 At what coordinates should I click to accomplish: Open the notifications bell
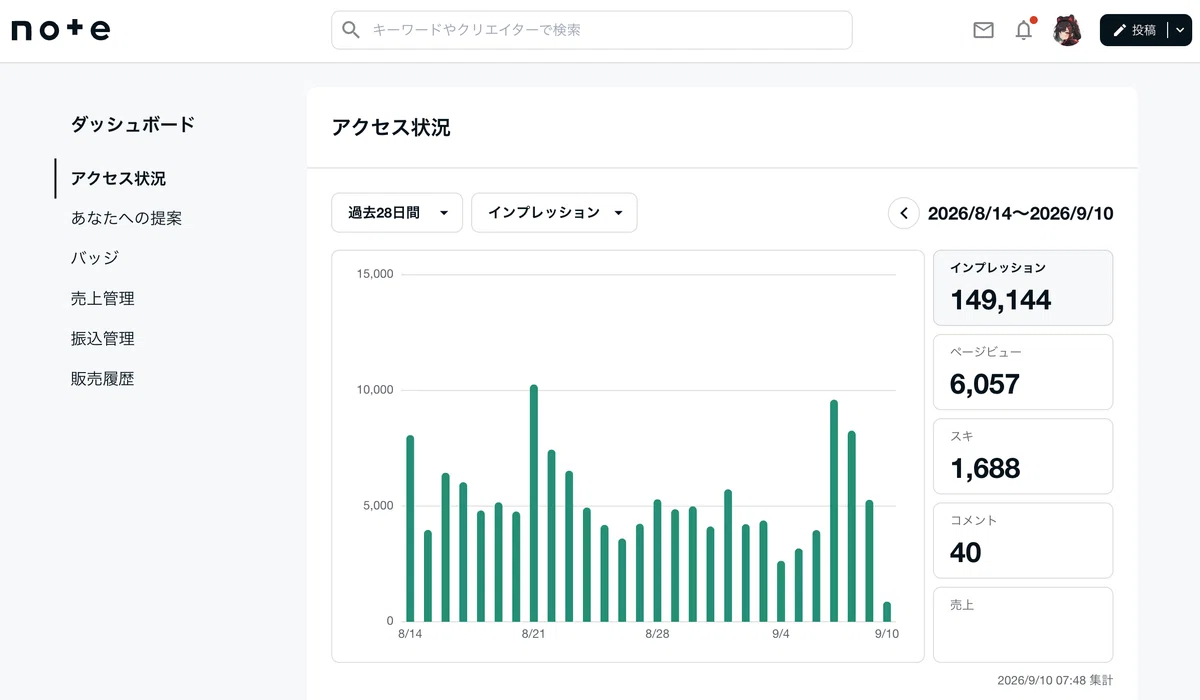click(x=1024, y=30)
